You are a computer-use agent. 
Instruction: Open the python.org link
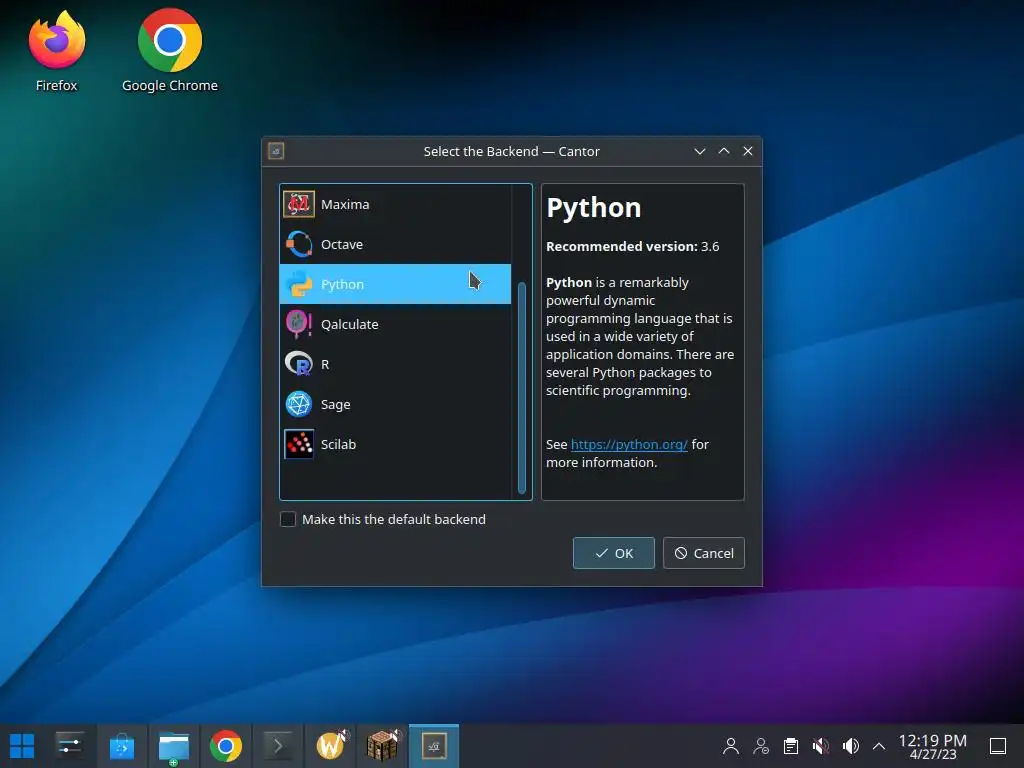pos(629,444)
